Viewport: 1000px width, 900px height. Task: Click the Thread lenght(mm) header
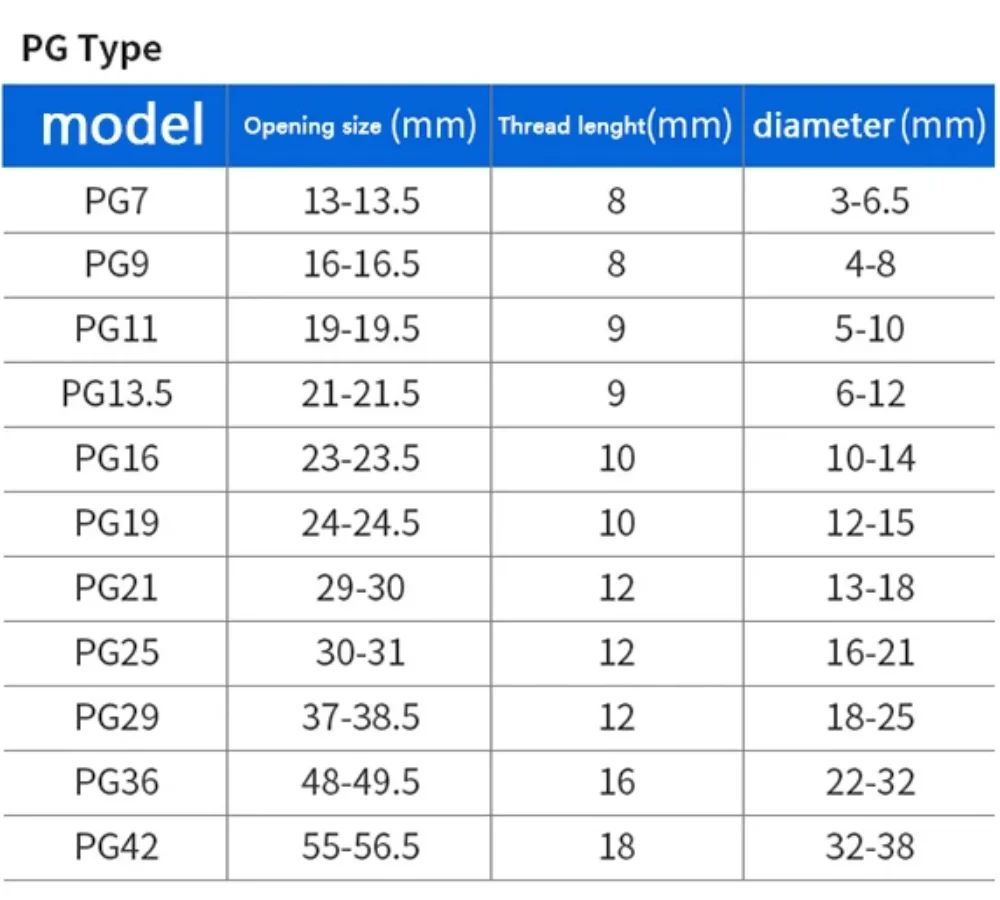tap(615, 125)
